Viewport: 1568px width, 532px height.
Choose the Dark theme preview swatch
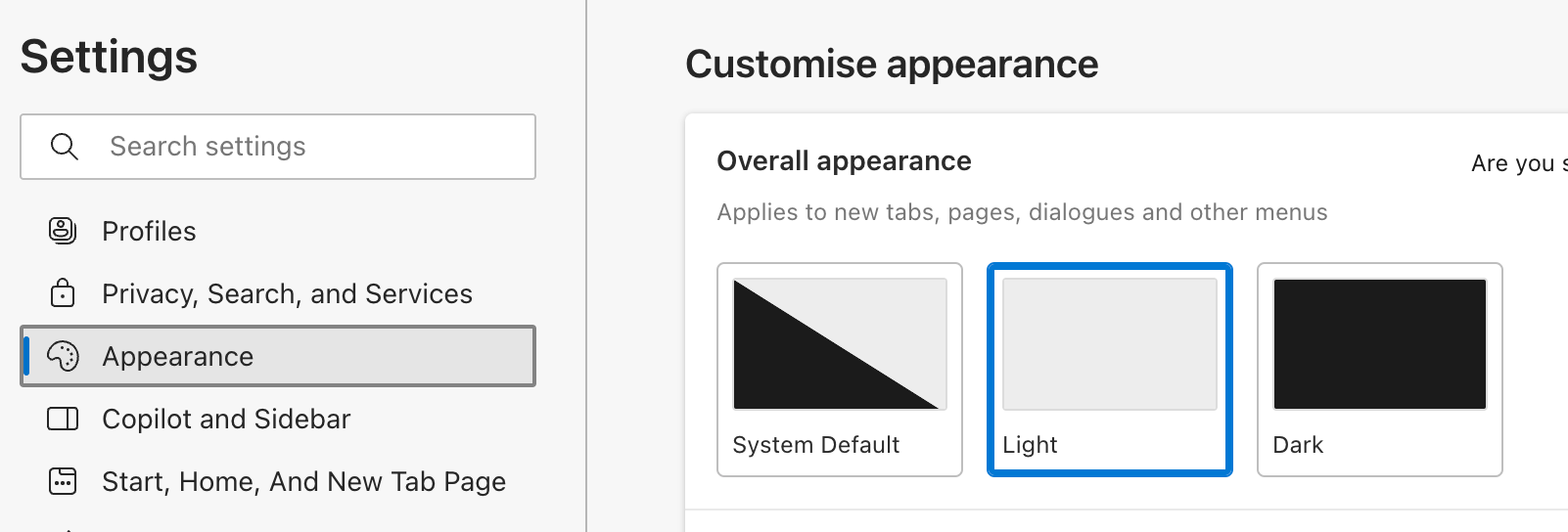tap(1380, 344)
